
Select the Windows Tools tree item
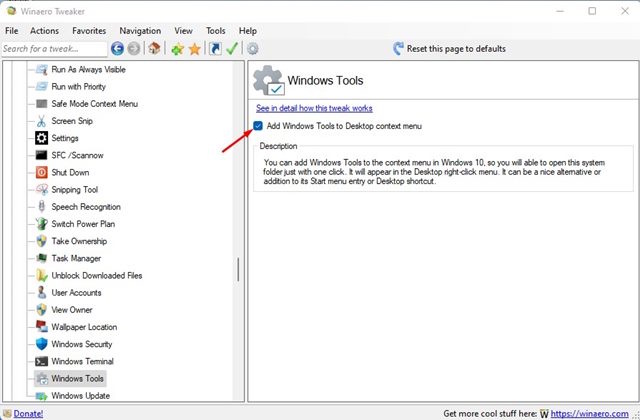pyautogui.click(x=77, y=378)
